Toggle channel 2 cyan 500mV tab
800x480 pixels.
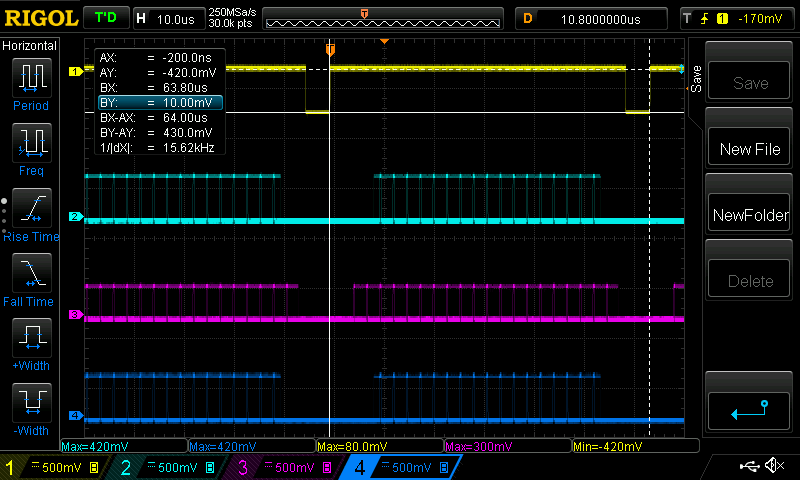coord(168,467)
